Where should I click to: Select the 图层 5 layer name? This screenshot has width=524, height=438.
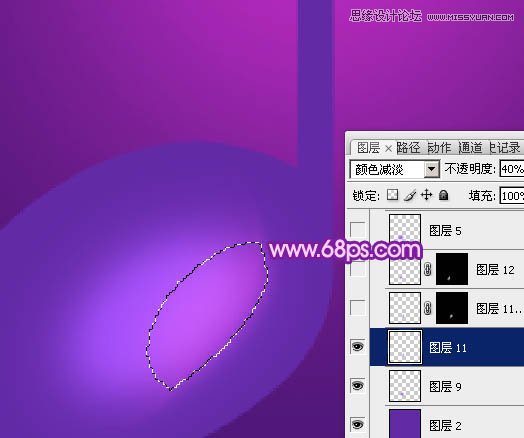(x=445, y=231)
